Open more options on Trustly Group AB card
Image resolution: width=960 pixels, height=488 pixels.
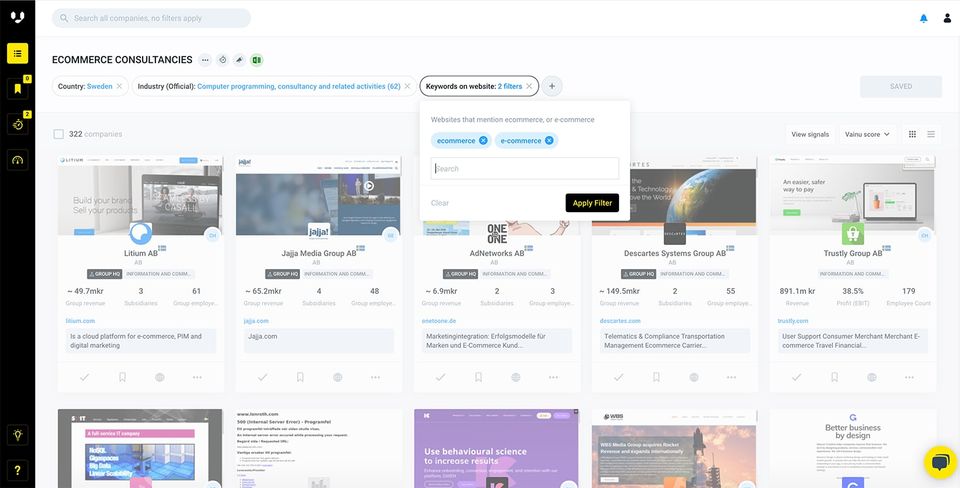click(909, 377)
